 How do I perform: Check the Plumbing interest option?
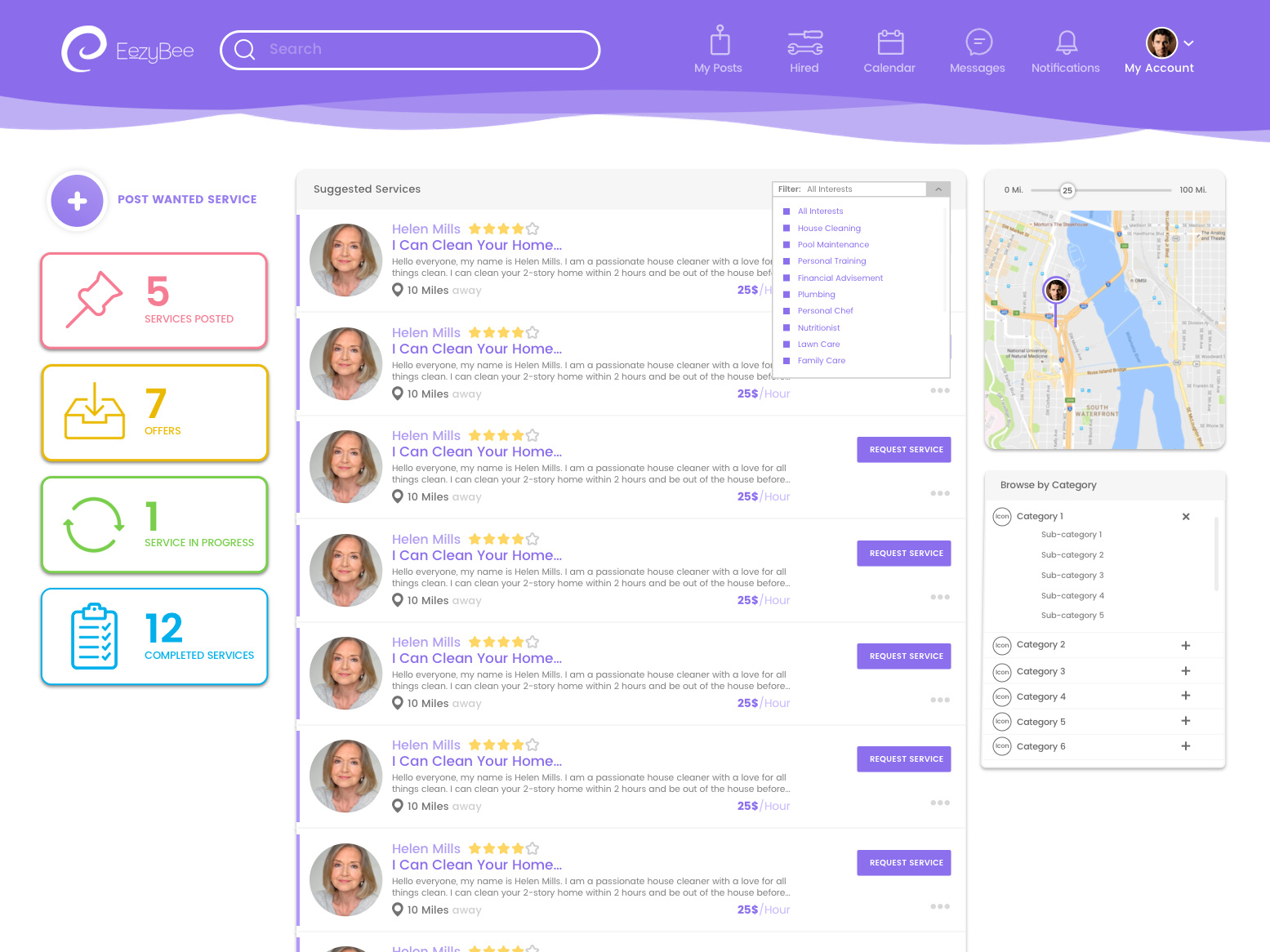pyautogui.click(x=787, y=294)
